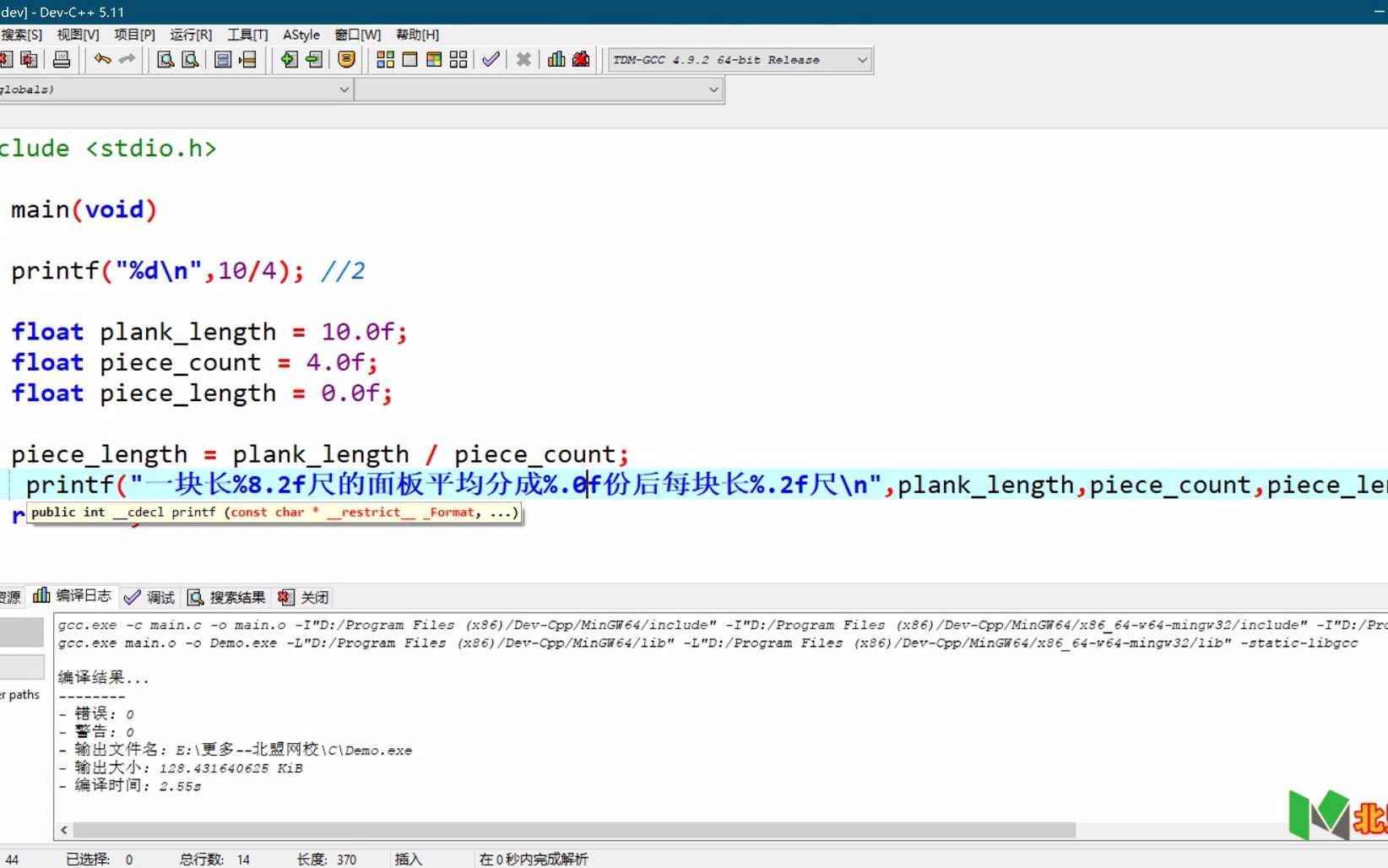1388x868 pixels.
Task: Click the 关闭 tab in bottom panel
Action: pos(303,597)
